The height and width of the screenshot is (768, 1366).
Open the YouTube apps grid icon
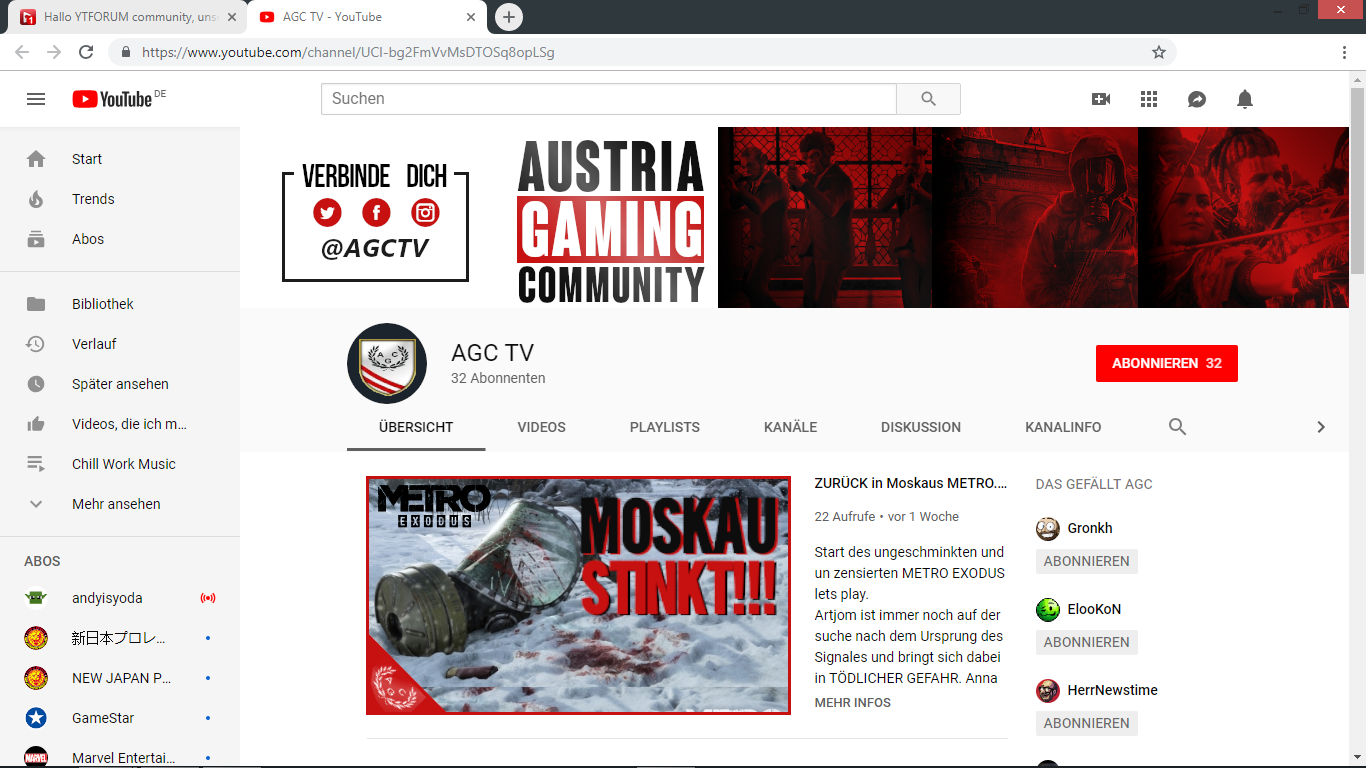(1149, 99)
